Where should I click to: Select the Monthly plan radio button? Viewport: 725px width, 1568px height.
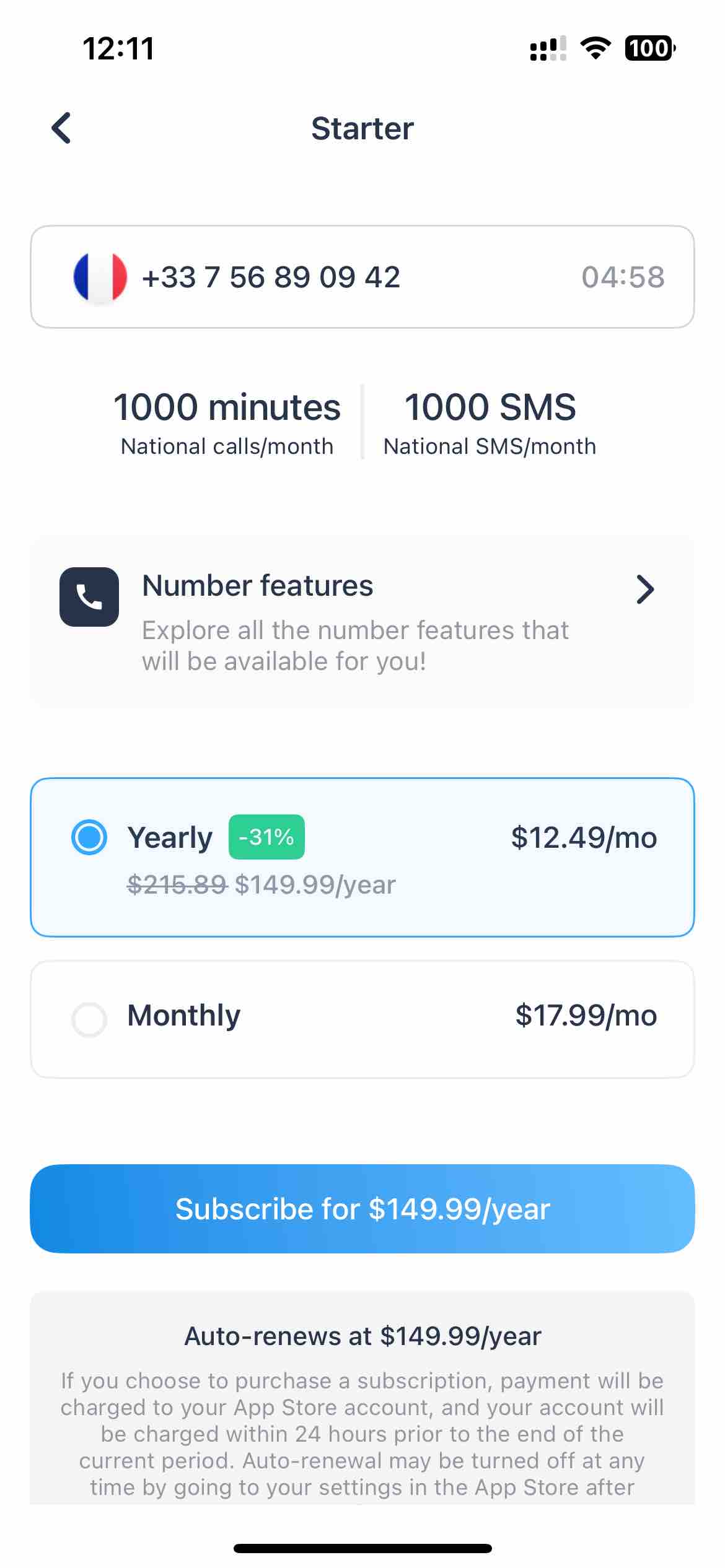pyautogui.click(x=89, y=1019)
